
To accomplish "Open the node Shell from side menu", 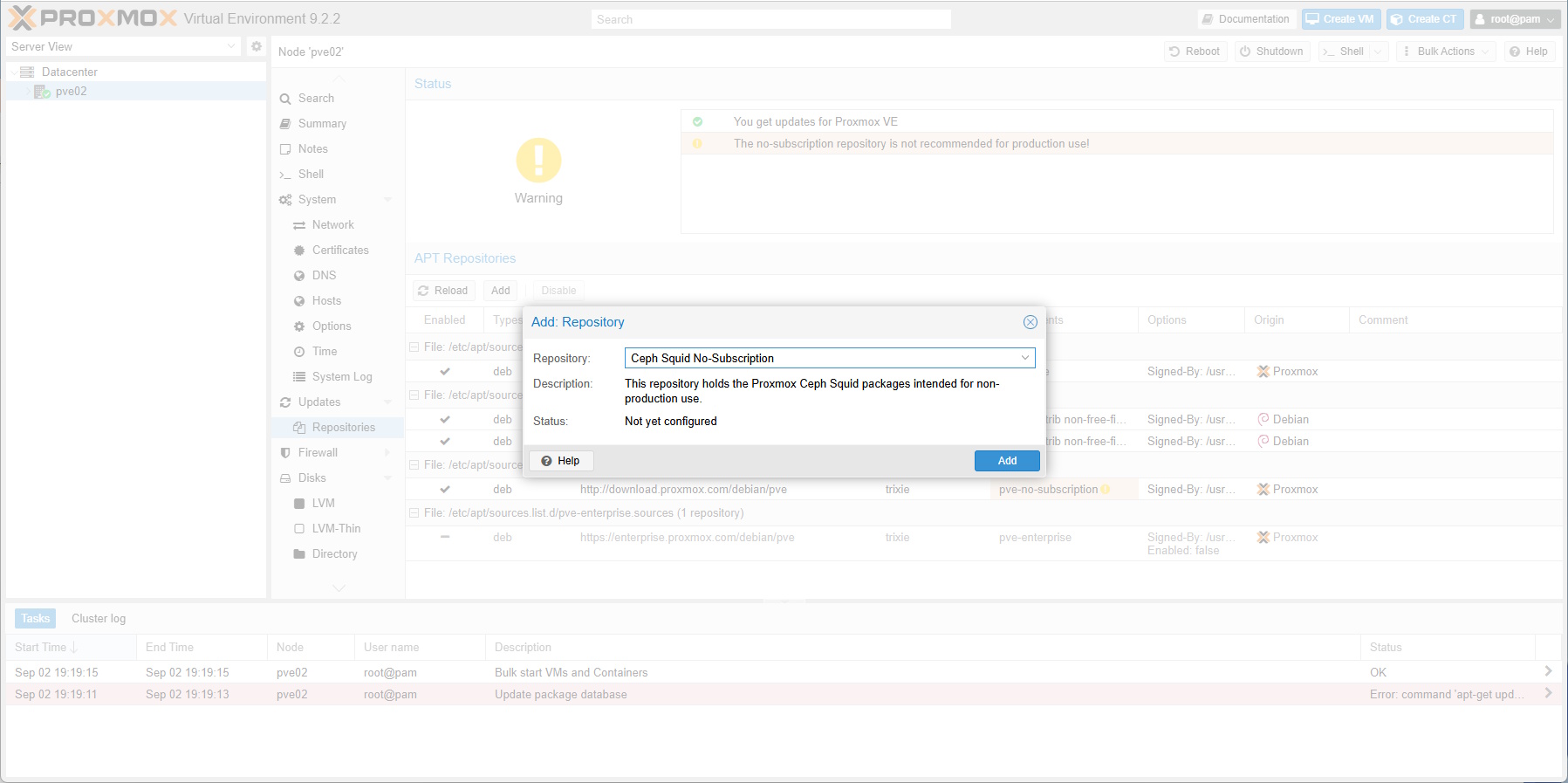I will (311, 175).
